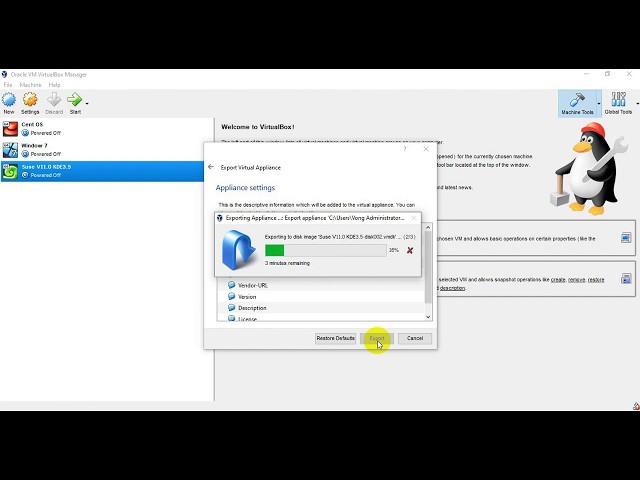Click the New virtual machine icon

9,100
